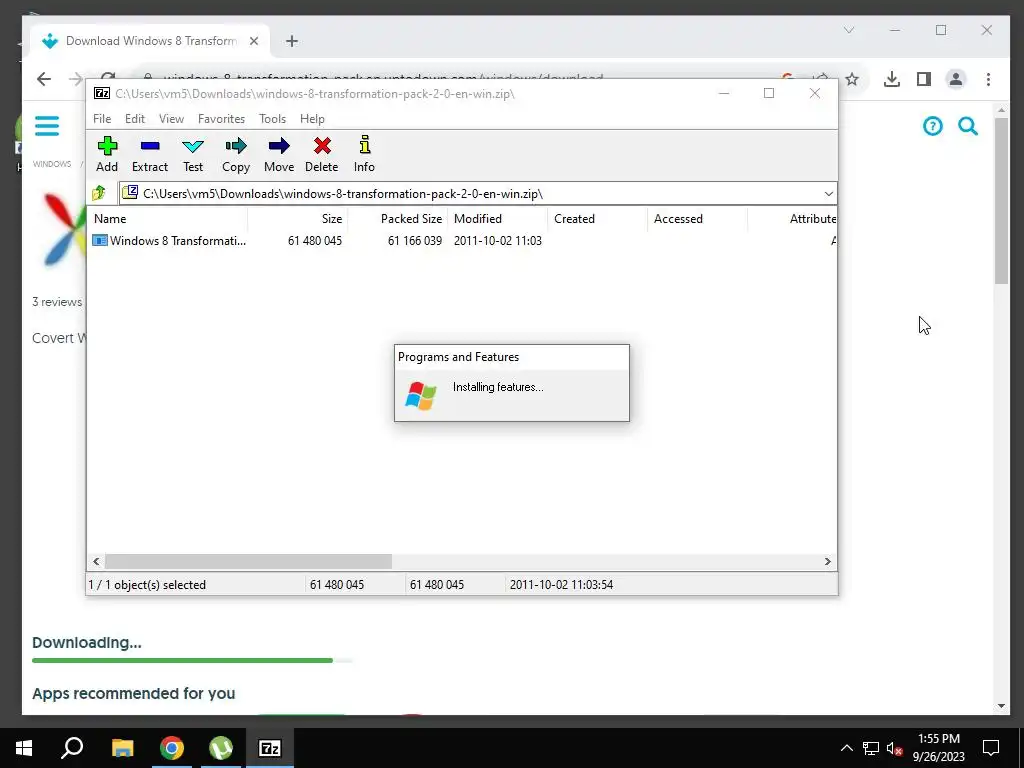Click the Uptodown search magnifier icon

968,125
